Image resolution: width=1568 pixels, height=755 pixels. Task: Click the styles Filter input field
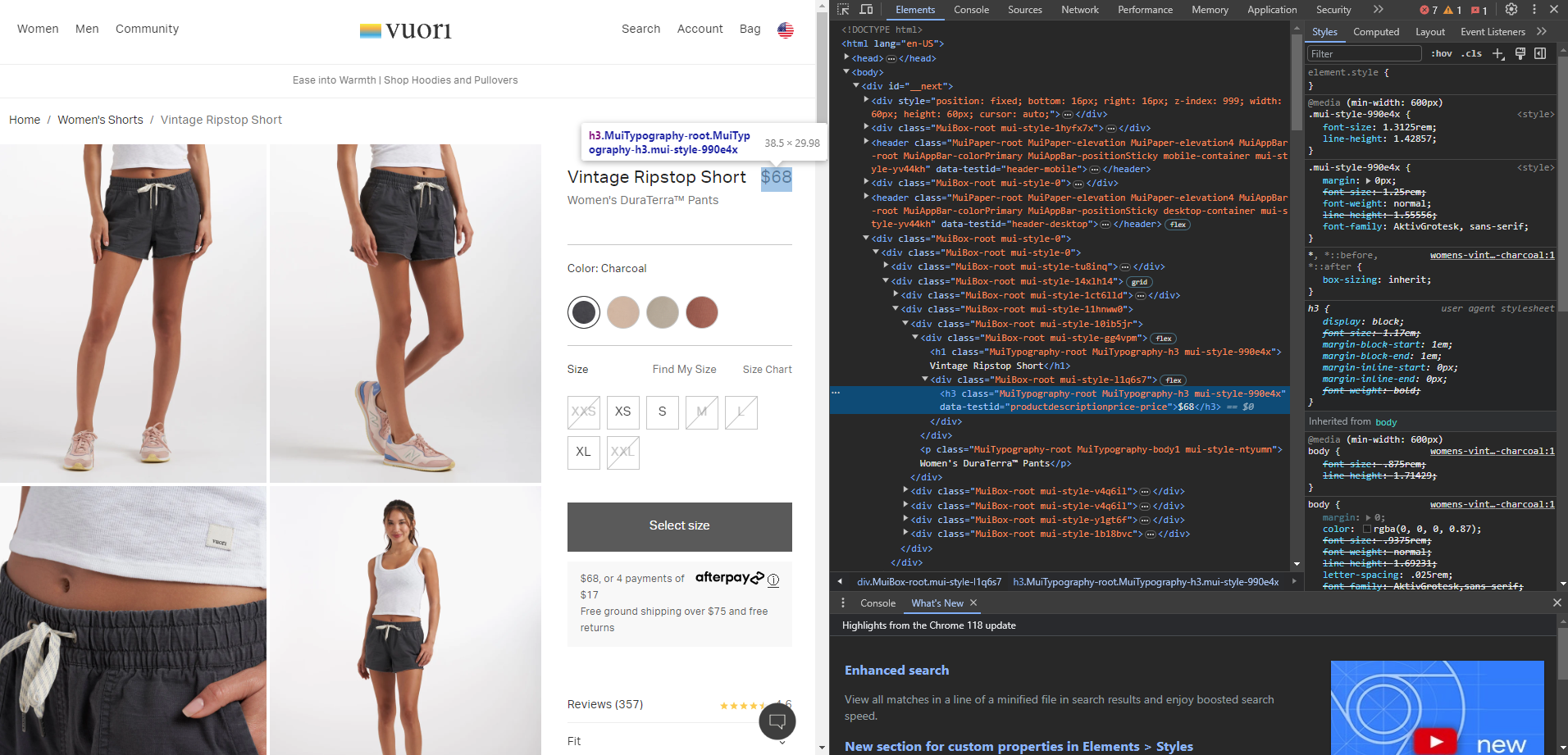(x=1364, y=53)
